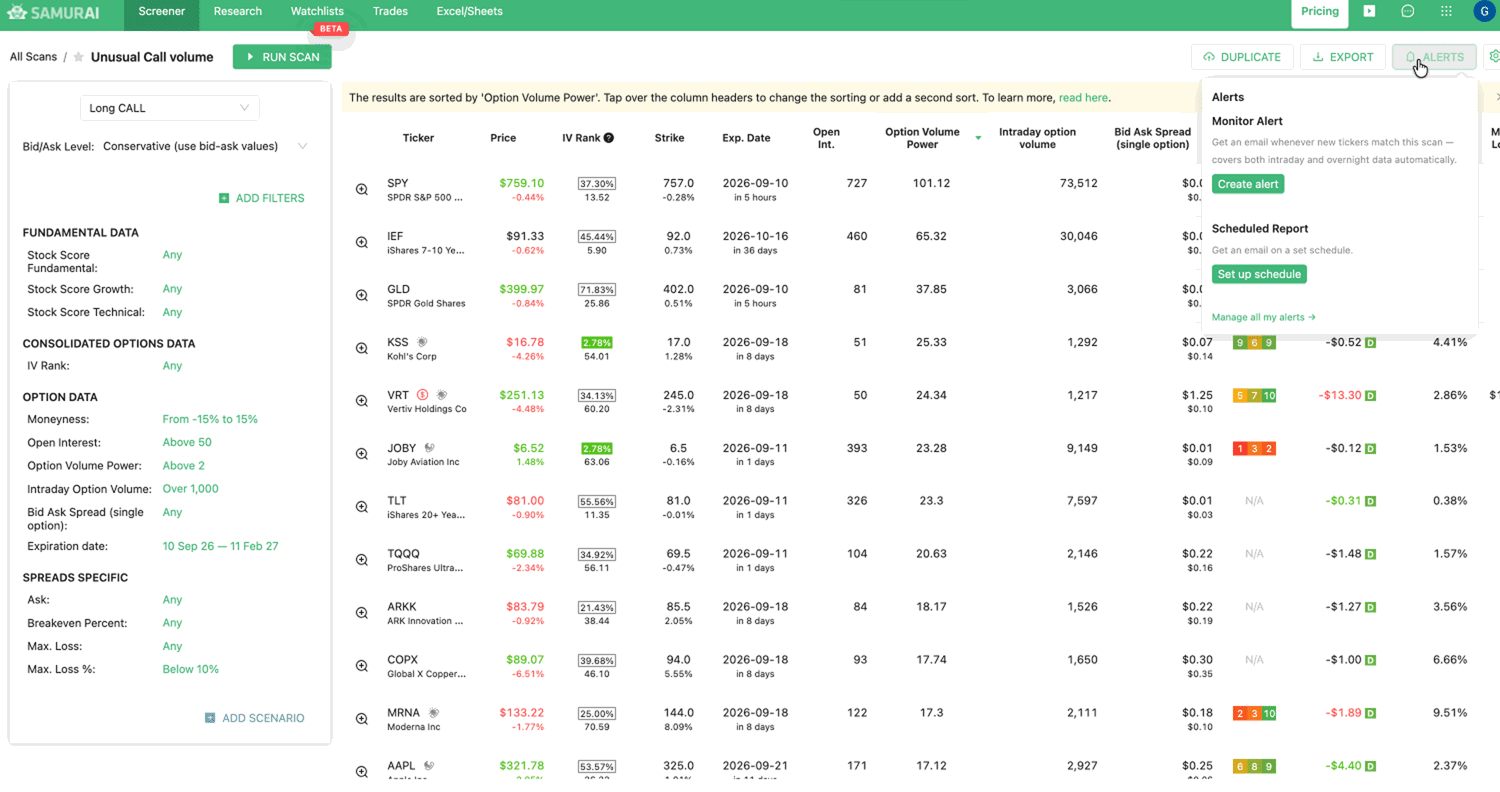Screen dimensions: 1500x792
Task: Open magnifier details for JOBY row
Action: coord(362,454)
